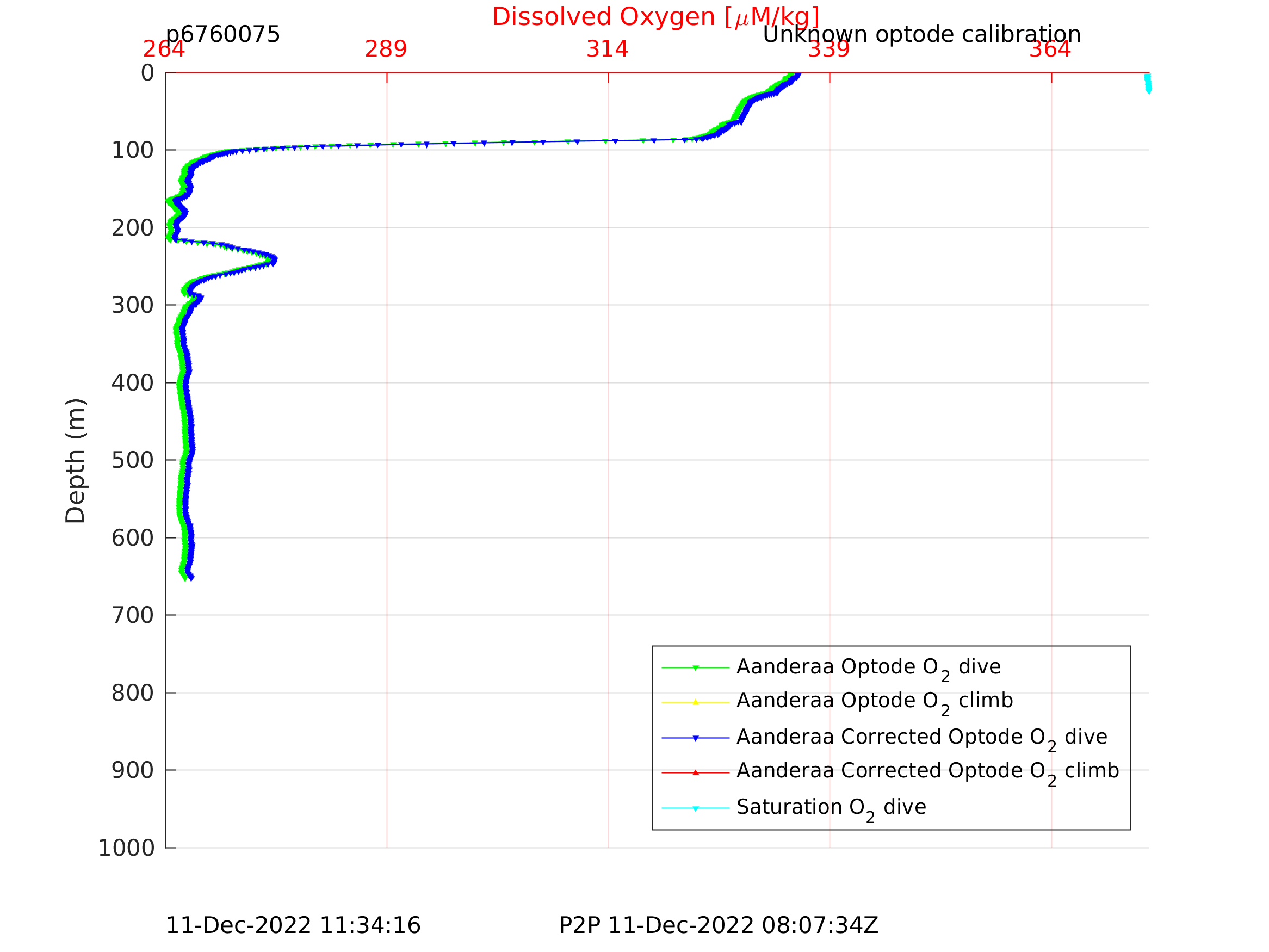
Task: Click legend entry 'Aanderaa Corrected Optode O2 climb'
Action: click(927, 773)
